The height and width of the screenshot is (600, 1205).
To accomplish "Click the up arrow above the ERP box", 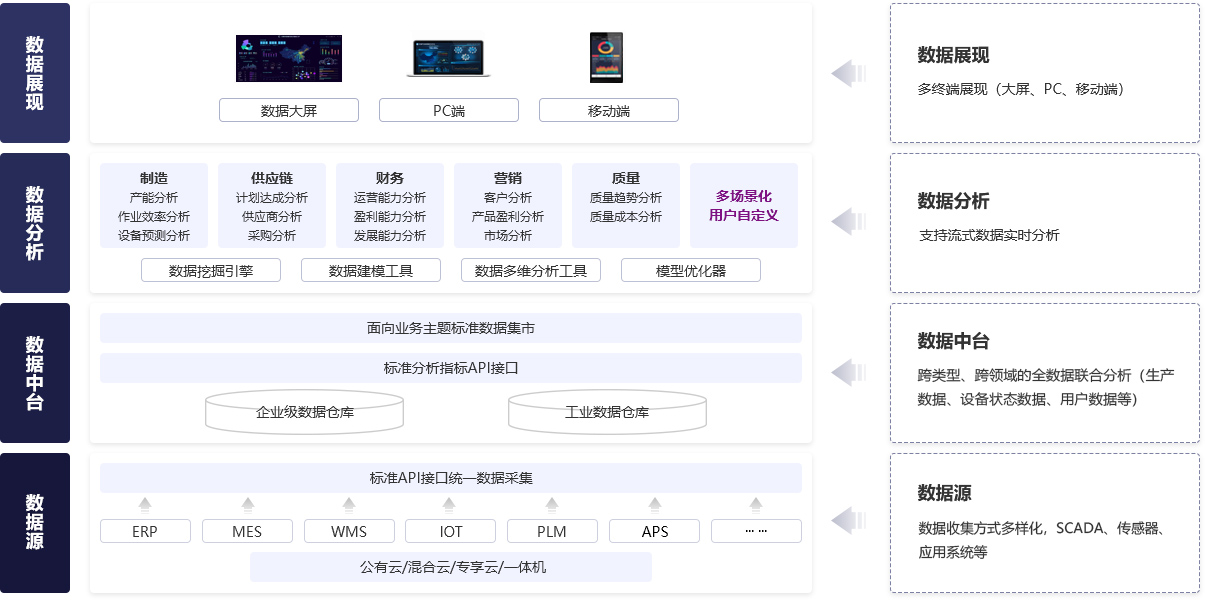I will 145,504.
